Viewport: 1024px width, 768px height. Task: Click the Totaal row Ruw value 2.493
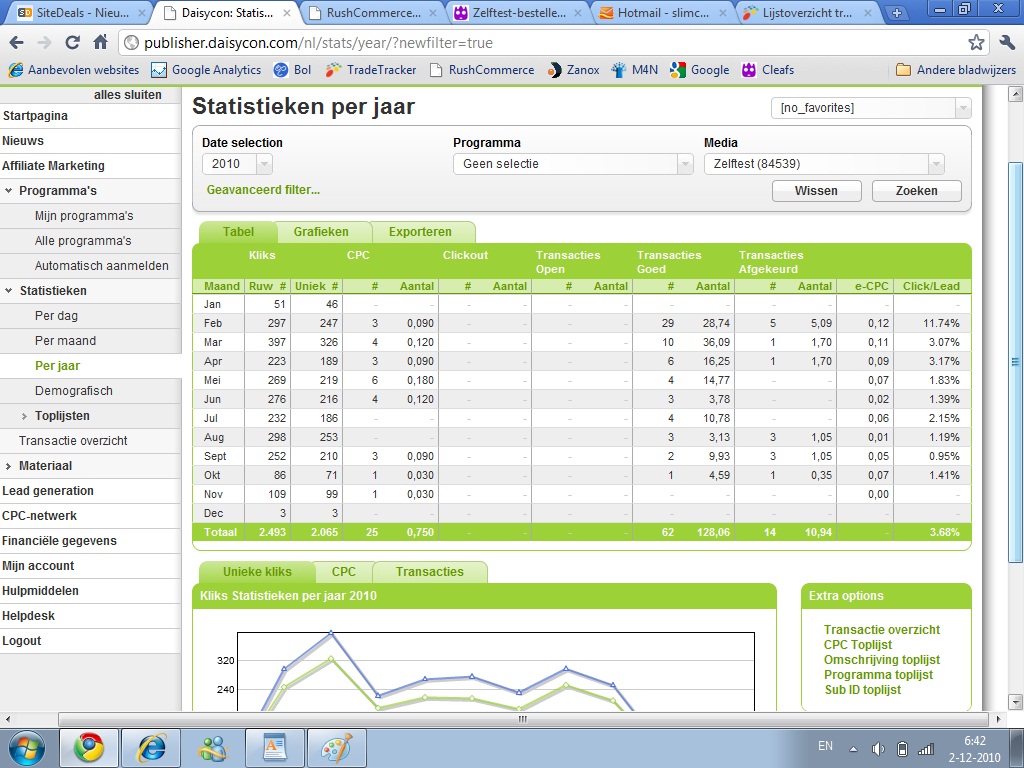click(x=272, y=532)
